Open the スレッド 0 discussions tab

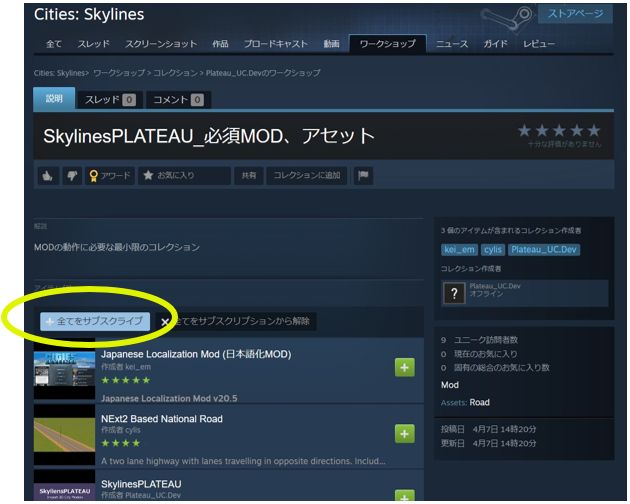[x=110, y=100]
